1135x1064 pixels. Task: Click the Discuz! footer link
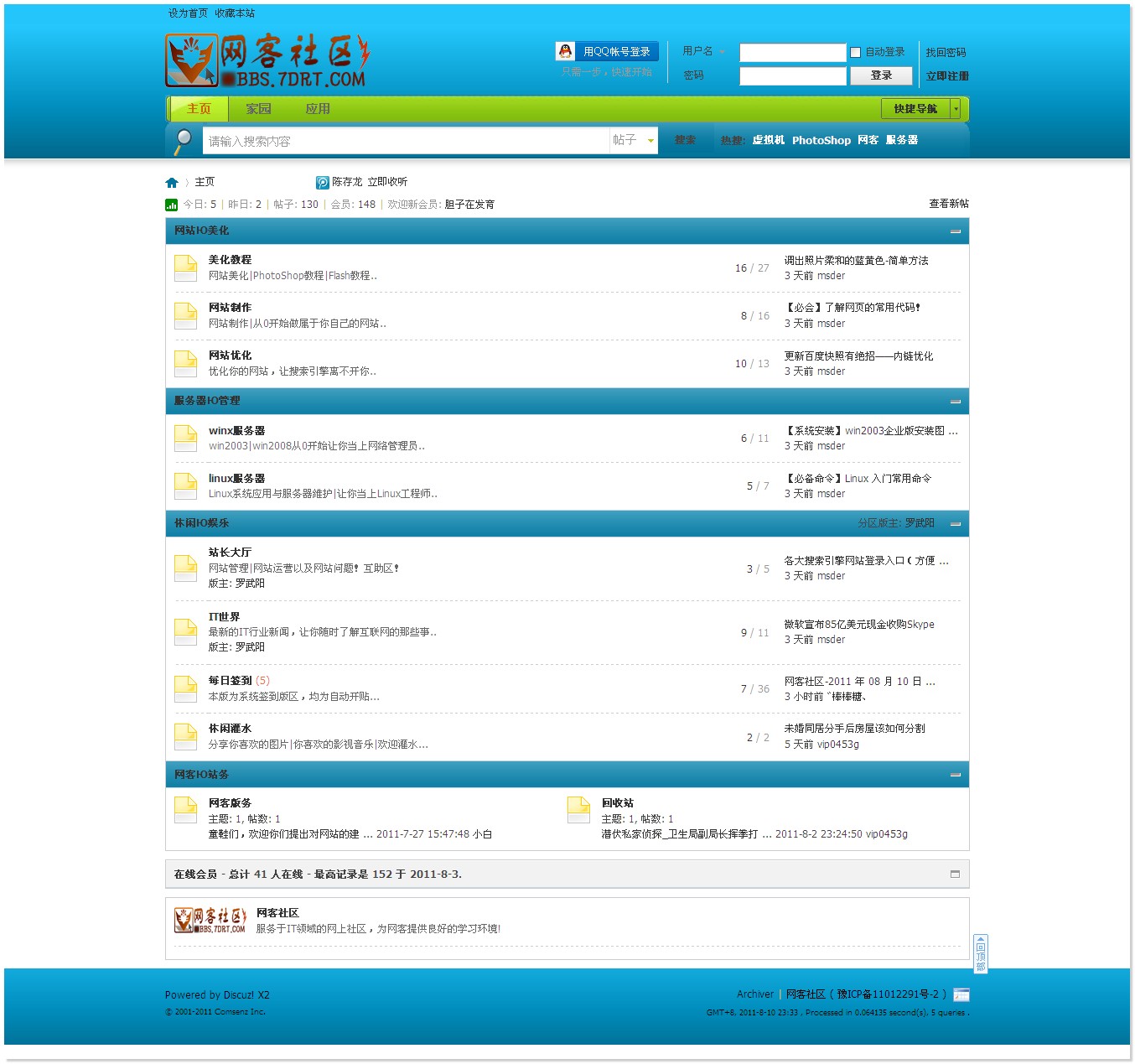pyautogui.click(x=239, y=995)
